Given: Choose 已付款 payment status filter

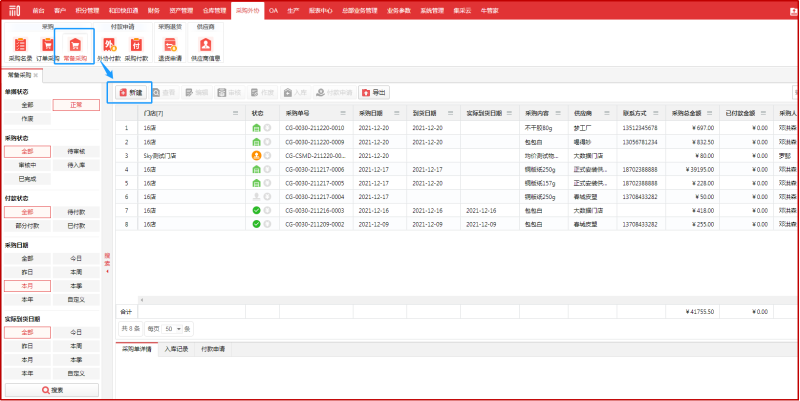Looking at the screenshot, I should pyautogui.click(x=75, y=226).
